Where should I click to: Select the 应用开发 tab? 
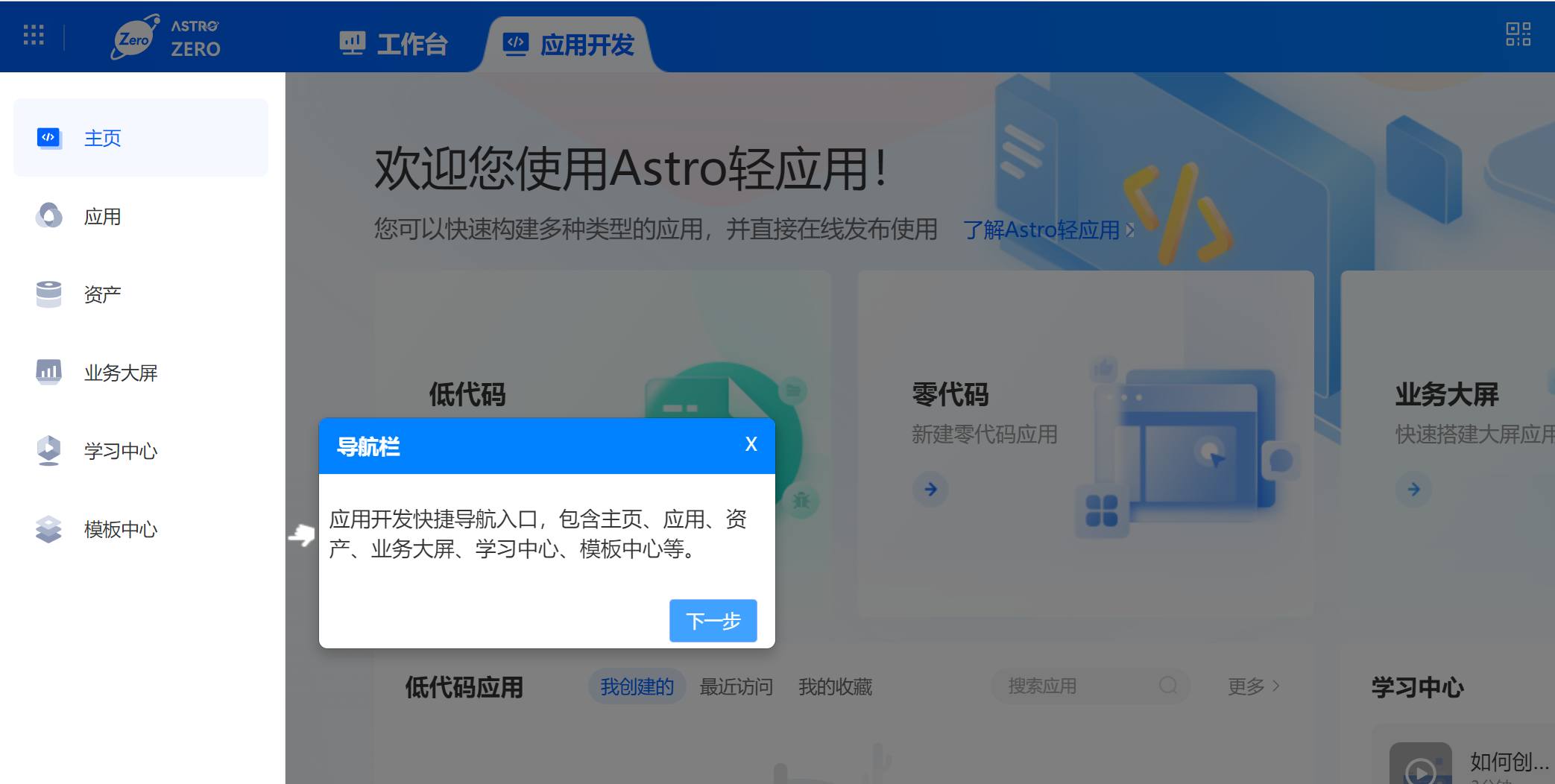[x=568, y=45]
